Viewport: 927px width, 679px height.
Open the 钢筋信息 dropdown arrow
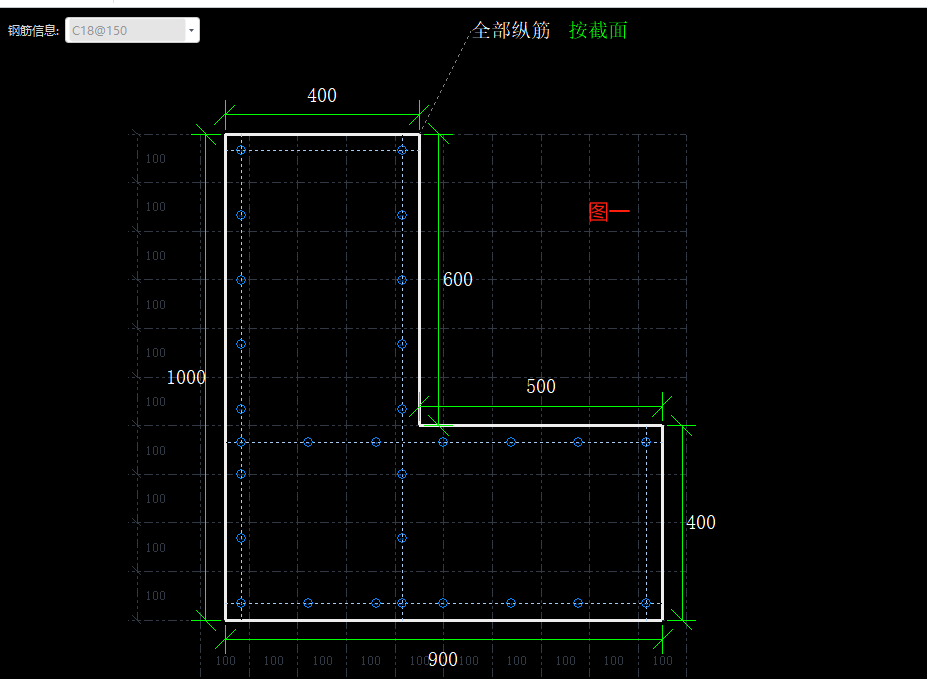[x=192, y=30]
